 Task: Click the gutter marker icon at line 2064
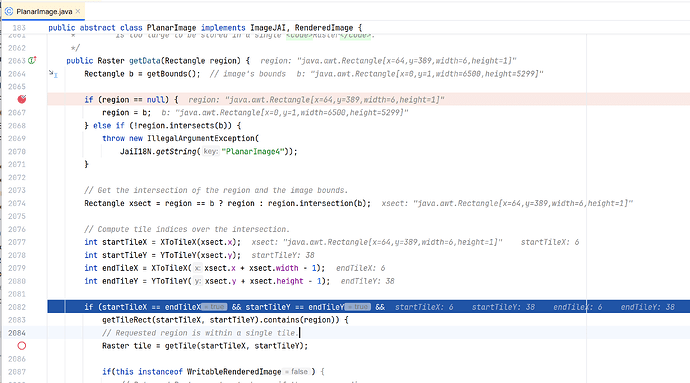coord(53,74)
